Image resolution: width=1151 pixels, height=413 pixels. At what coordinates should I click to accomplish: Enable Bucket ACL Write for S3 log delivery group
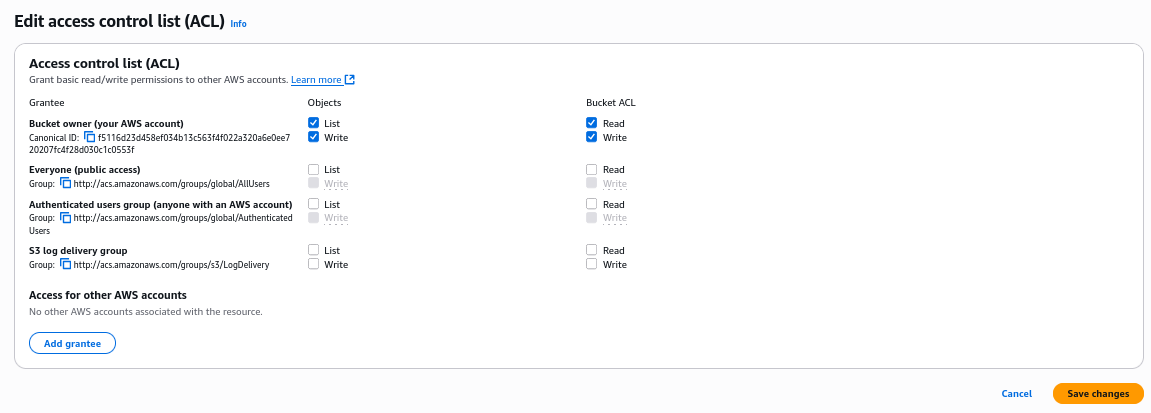(592, 264)
